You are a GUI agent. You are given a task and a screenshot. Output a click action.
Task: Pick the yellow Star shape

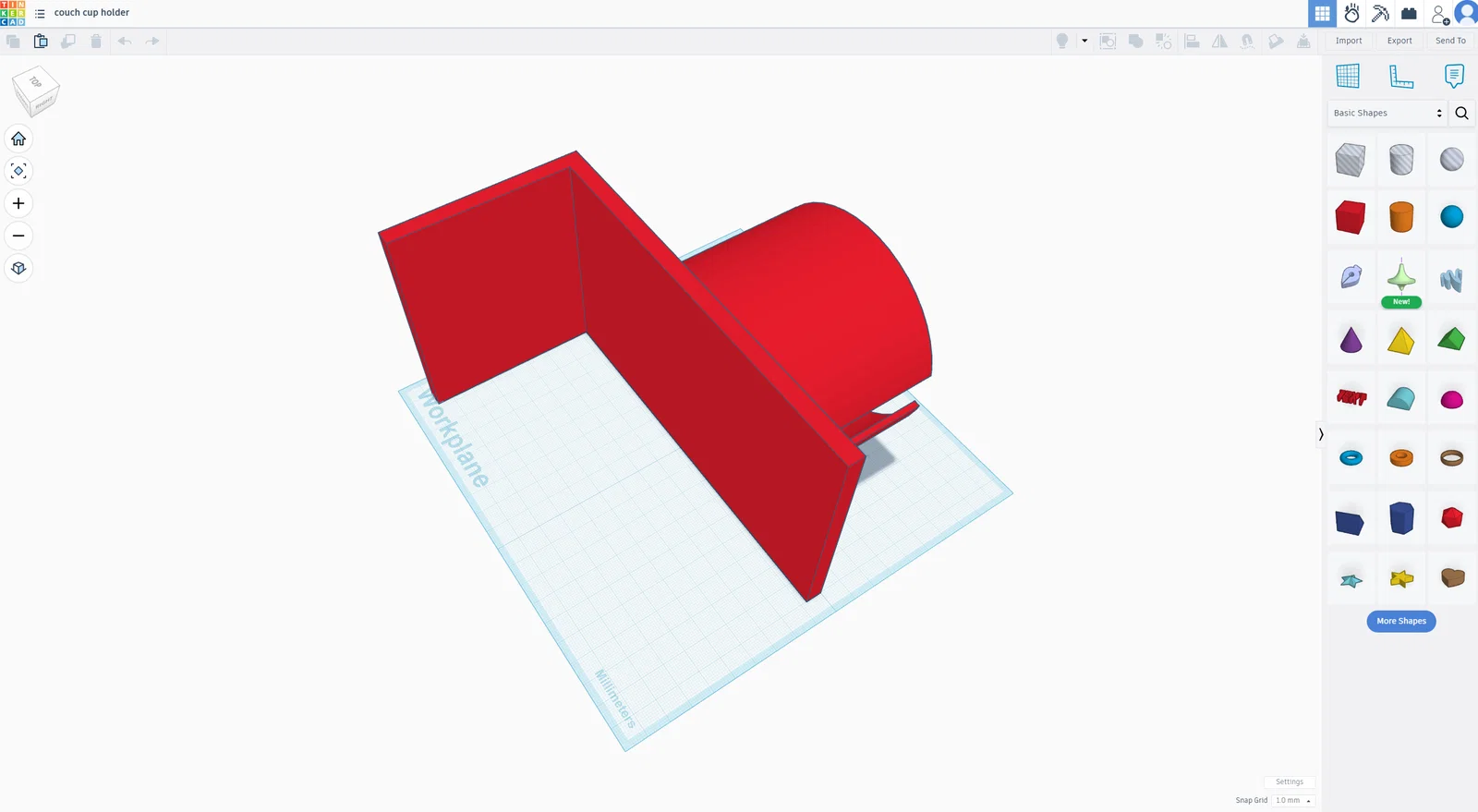pos(1401,578)
